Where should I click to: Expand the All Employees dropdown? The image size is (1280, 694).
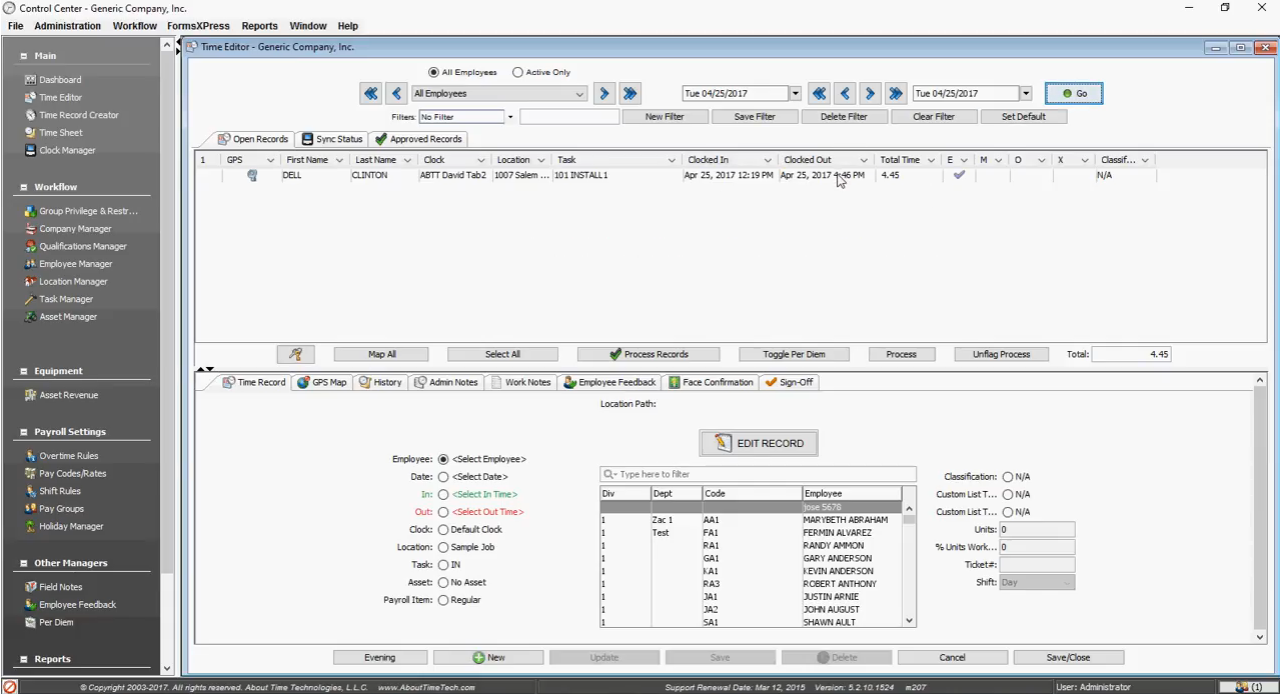(578, 94)
